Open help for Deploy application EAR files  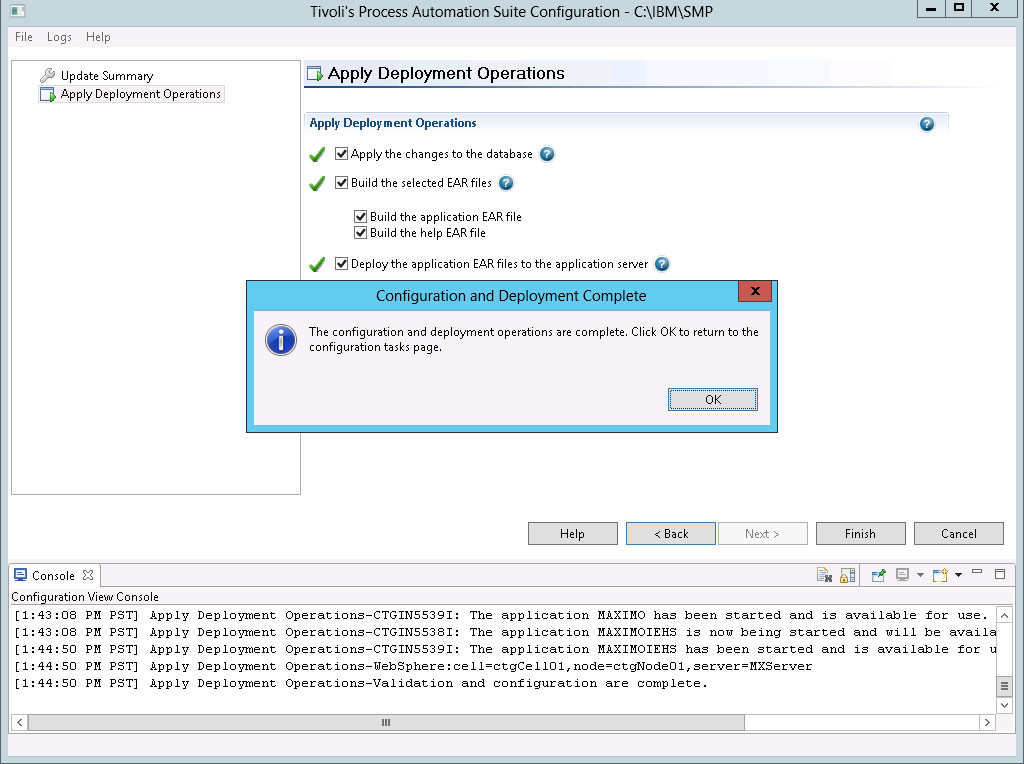pos(662,264)
